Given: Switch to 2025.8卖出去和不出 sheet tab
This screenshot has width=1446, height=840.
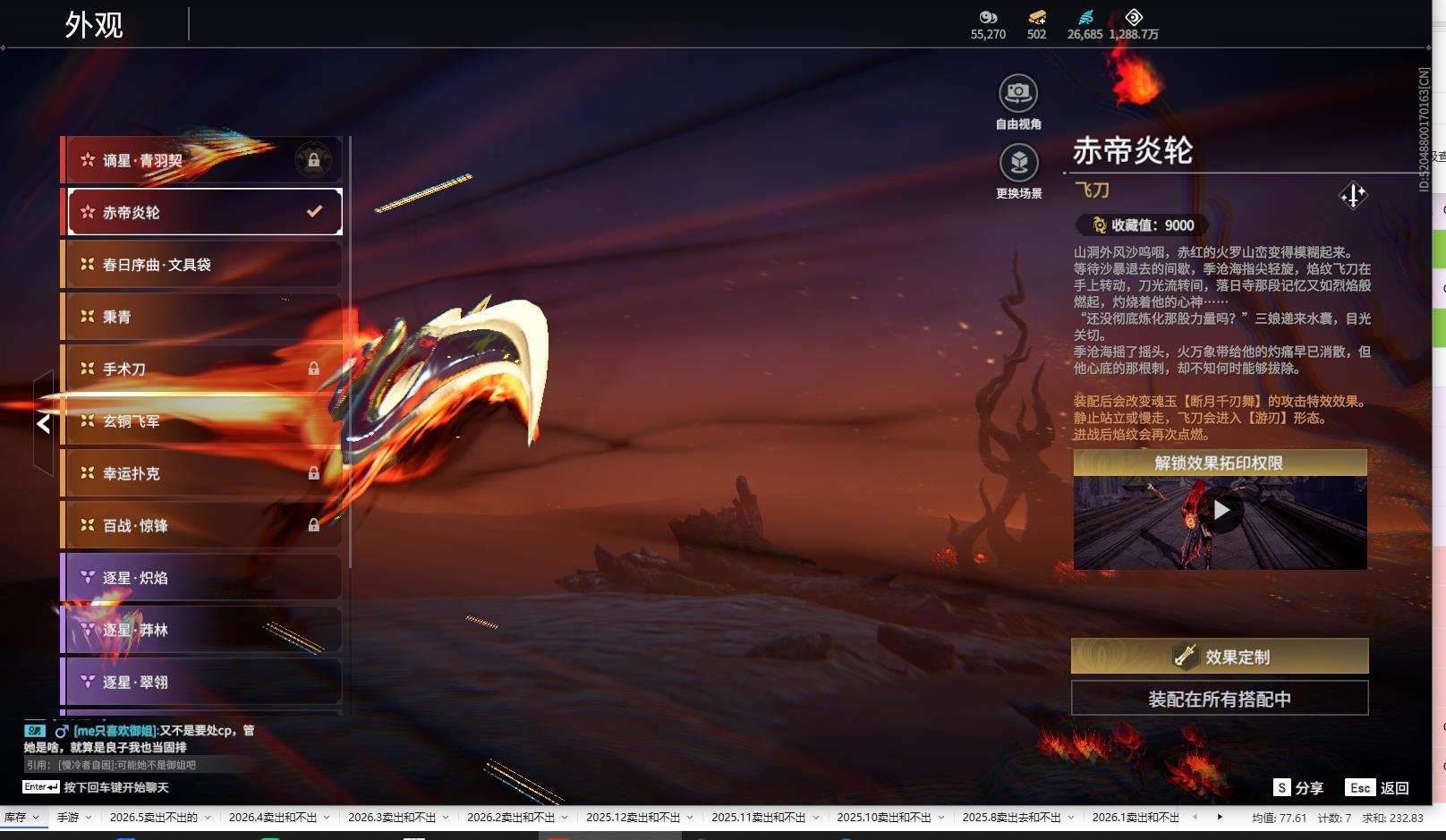Looking at the screenshot, I should click(1011, 818).
